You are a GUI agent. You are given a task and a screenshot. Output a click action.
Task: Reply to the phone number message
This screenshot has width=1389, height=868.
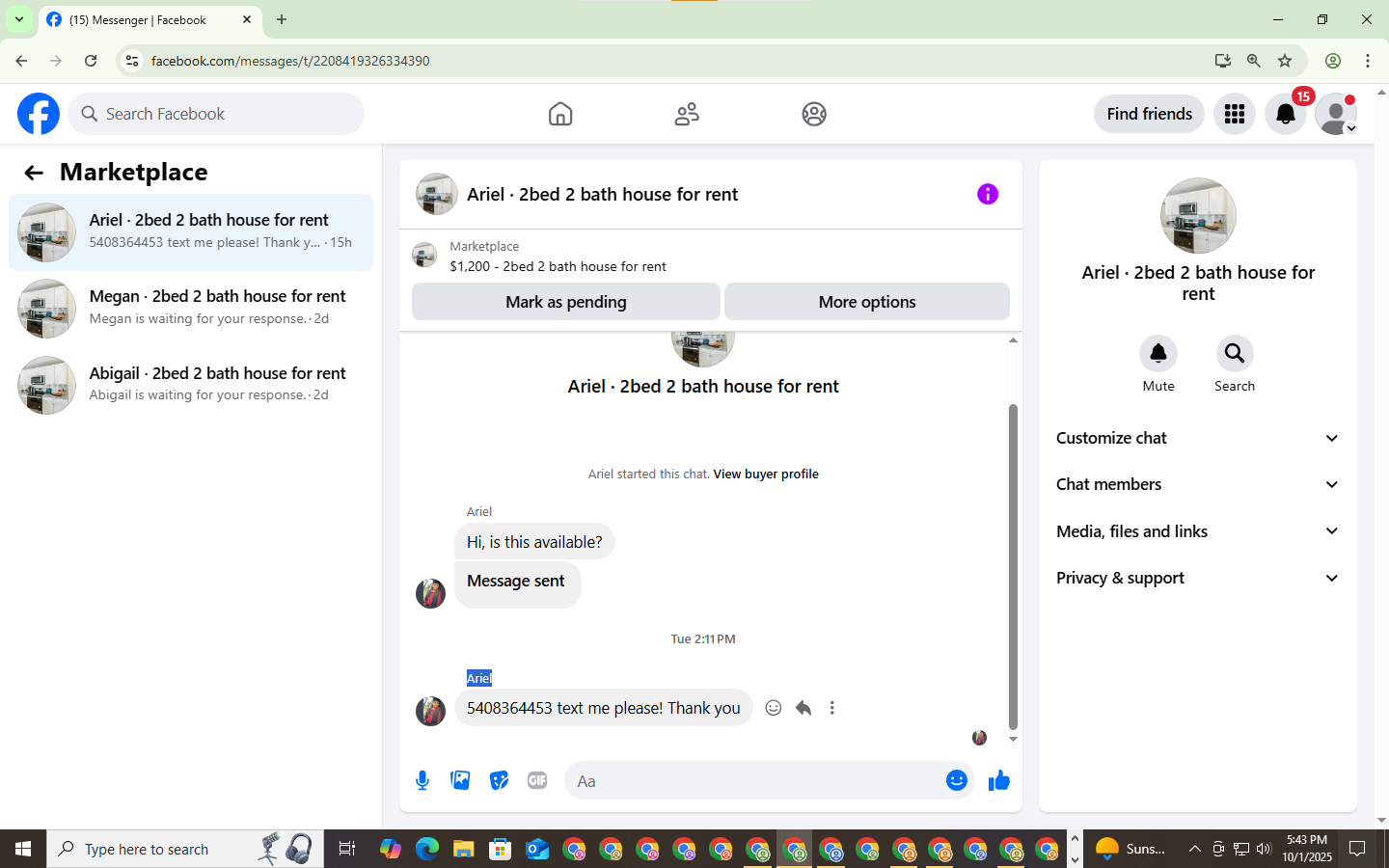(803, 708)
